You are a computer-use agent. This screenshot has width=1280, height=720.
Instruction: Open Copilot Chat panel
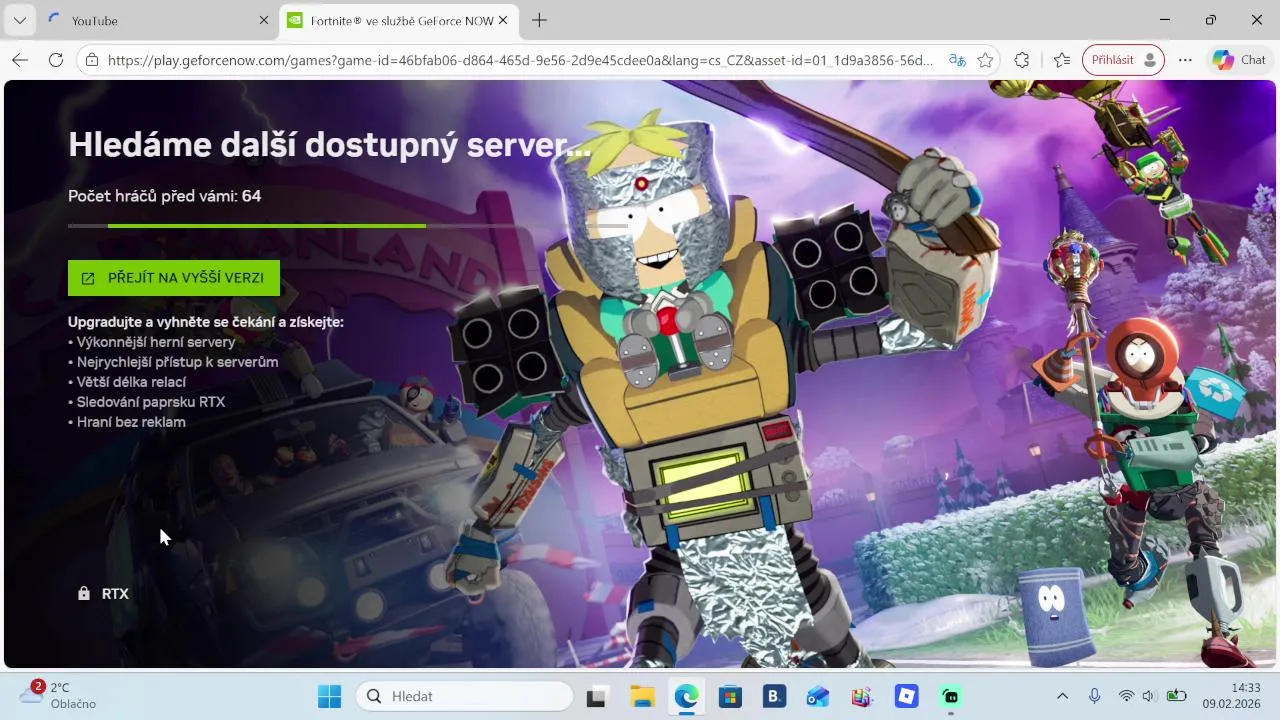[x=1240, y=60]
